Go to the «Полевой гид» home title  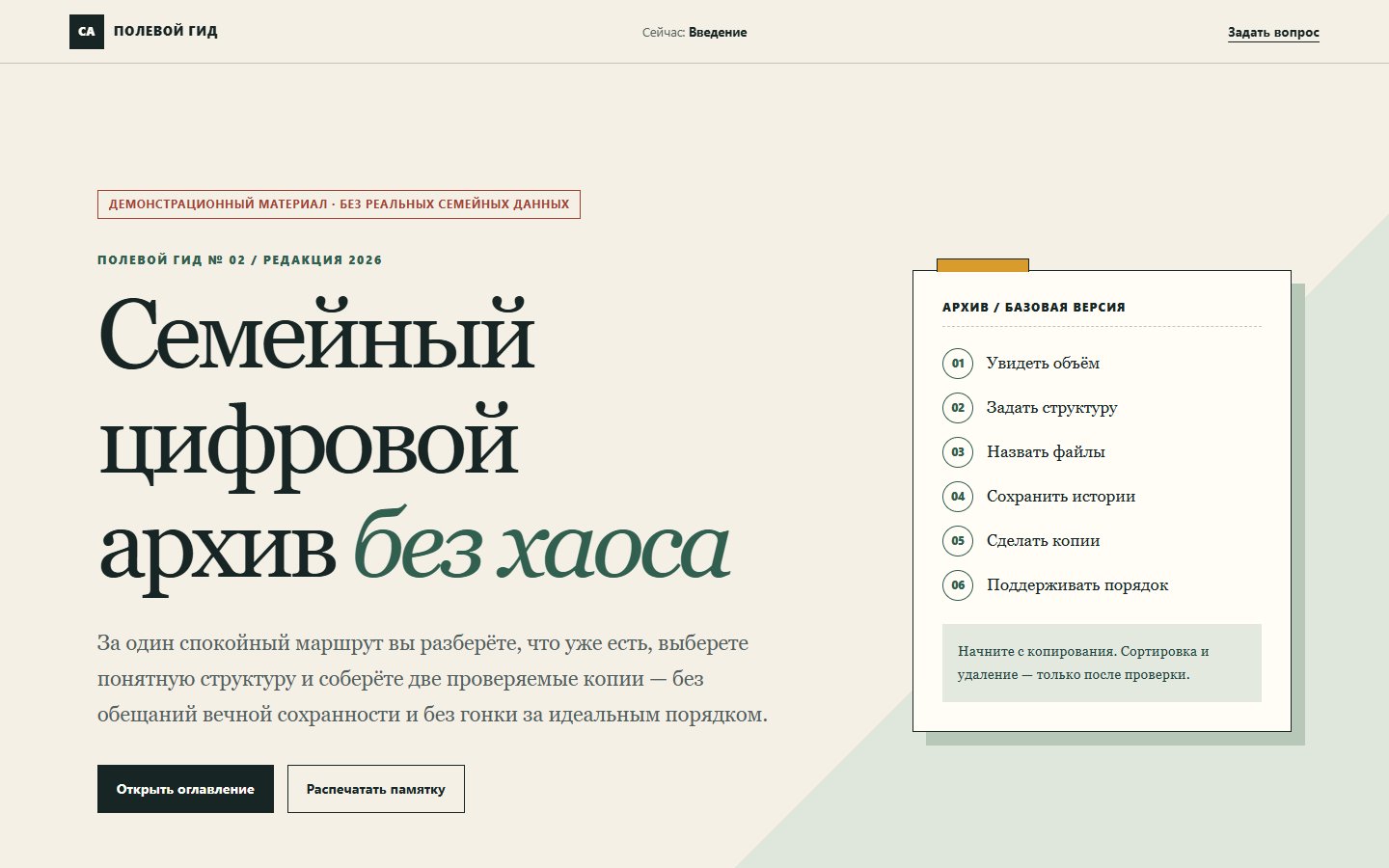[166, 32]
